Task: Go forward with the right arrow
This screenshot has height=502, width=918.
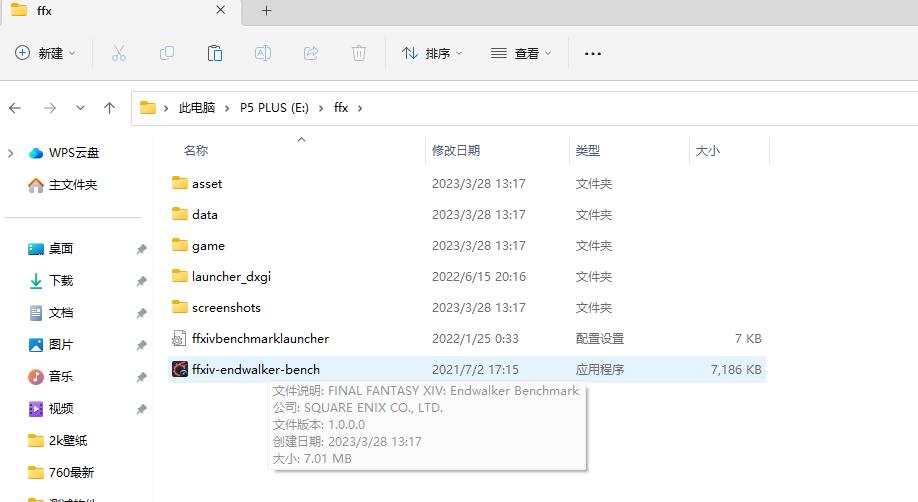Action: [50, 108]
